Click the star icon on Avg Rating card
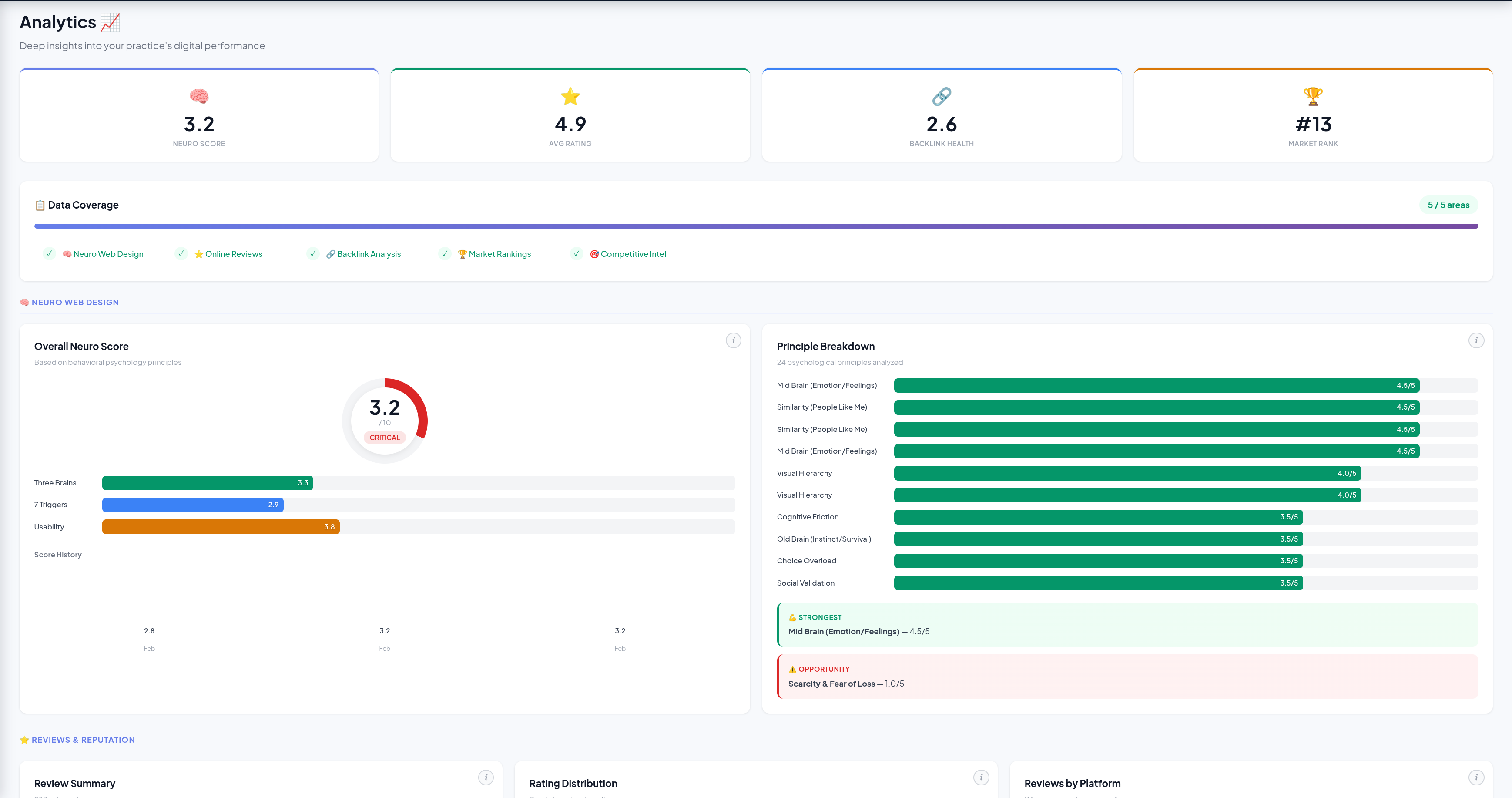Screen dimensions: 1512x798 tap(570, 96)
